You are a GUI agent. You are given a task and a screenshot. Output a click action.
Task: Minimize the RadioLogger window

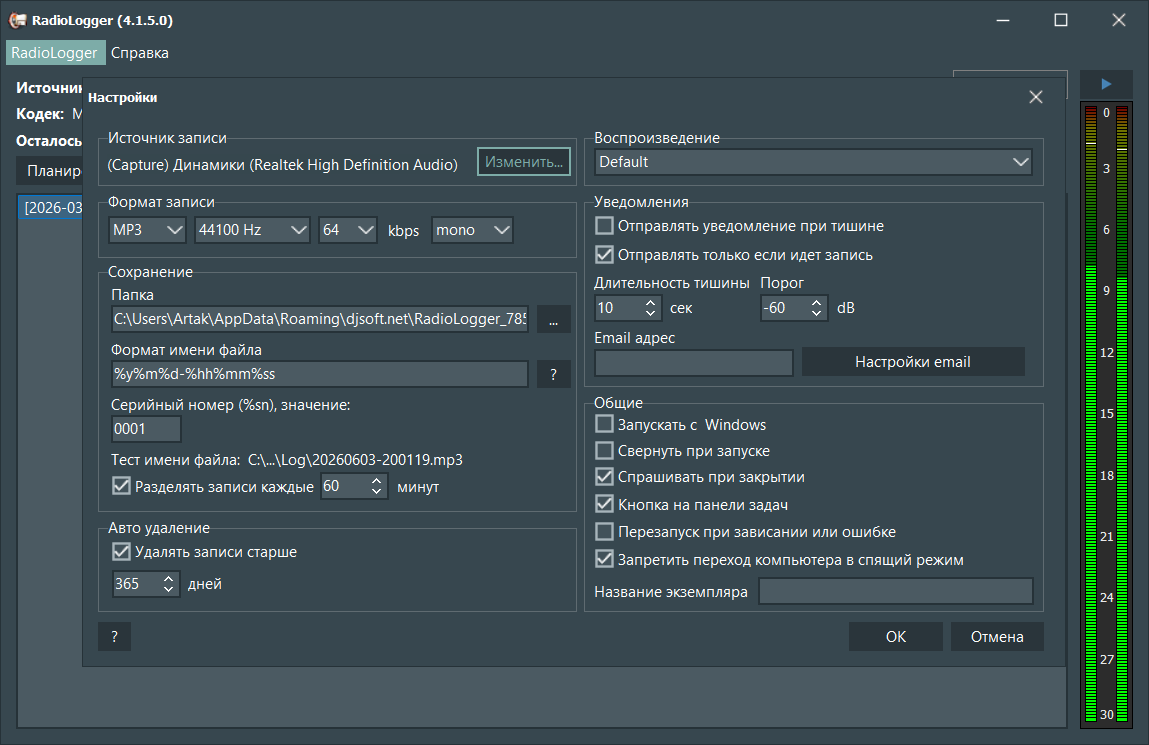1003,21
